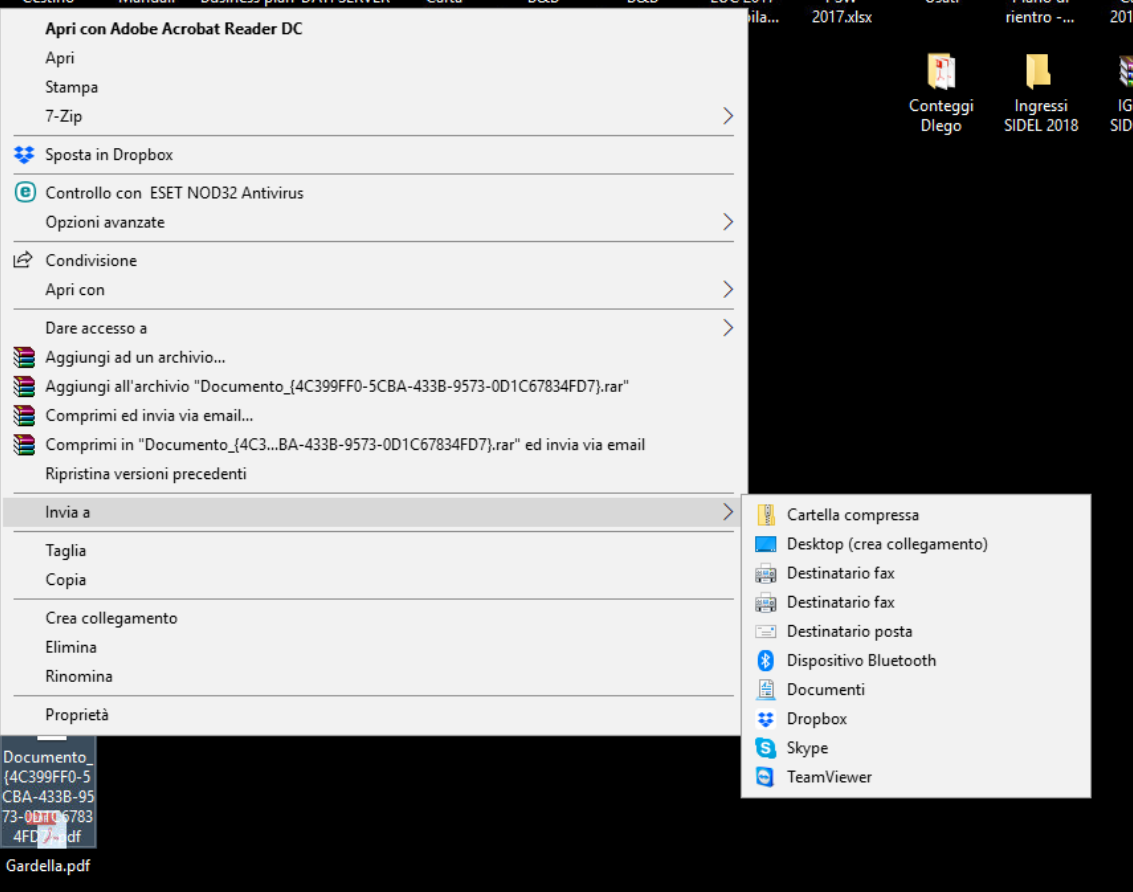The width and height of the screenshot is (1133, 892).
Task: Send the file to Skype via its icon
Action: [x=765, y=747]
